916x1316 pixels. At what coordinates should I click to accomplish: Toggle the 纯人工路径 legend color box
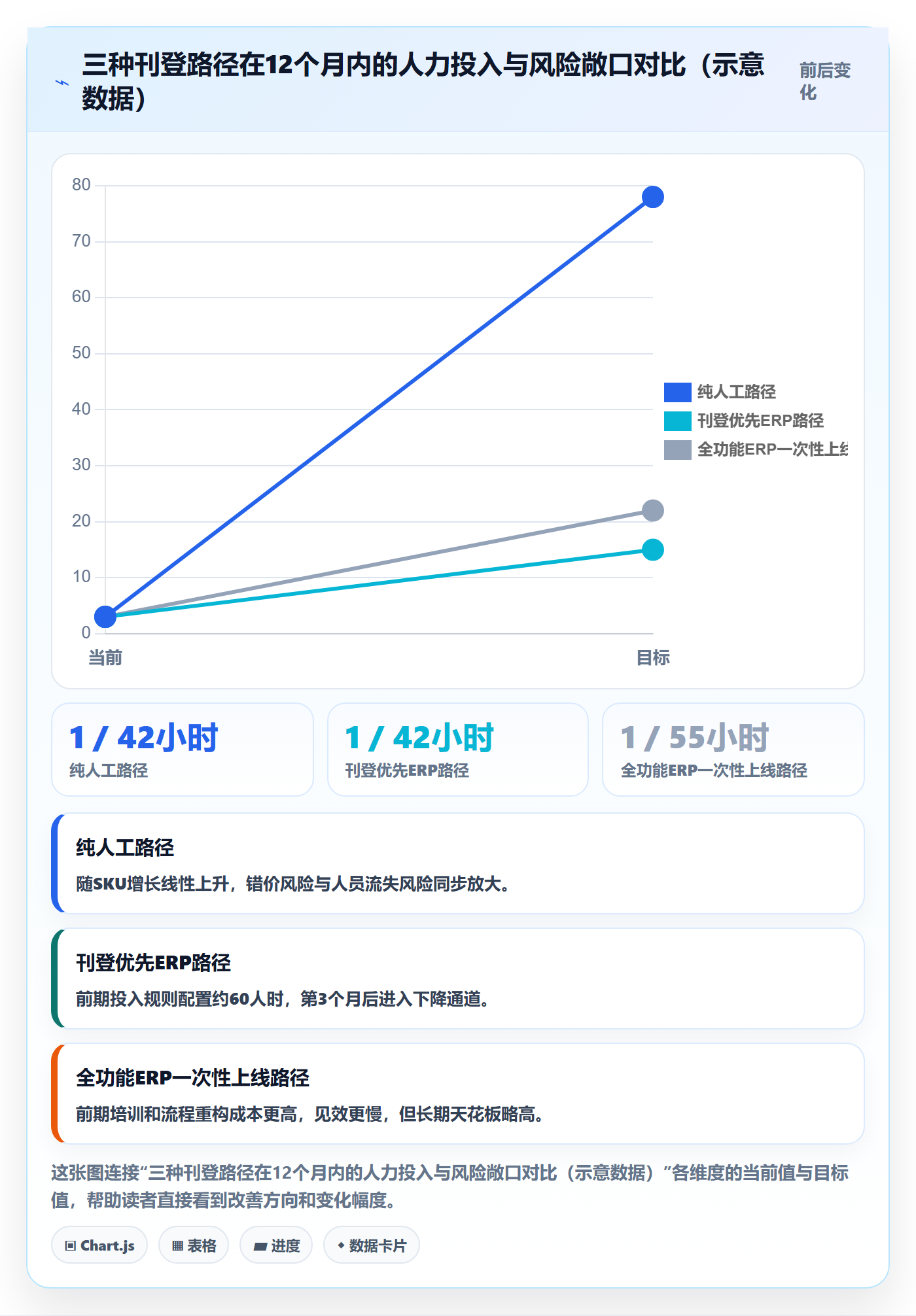tap(677, 392)
